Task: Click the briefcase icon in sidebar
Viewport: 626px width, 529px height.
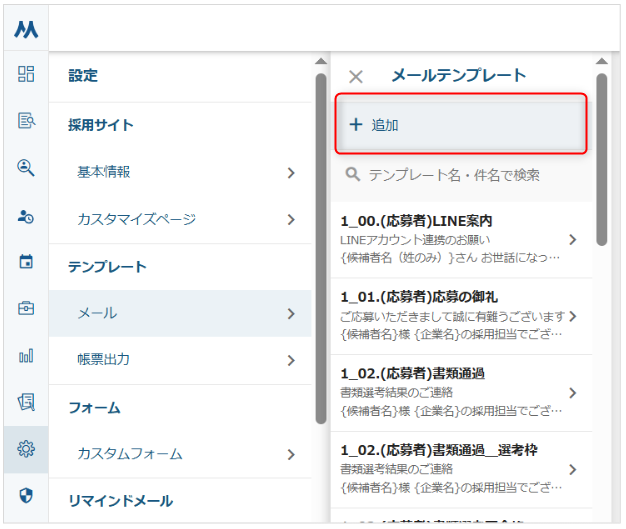Action: 26,309
